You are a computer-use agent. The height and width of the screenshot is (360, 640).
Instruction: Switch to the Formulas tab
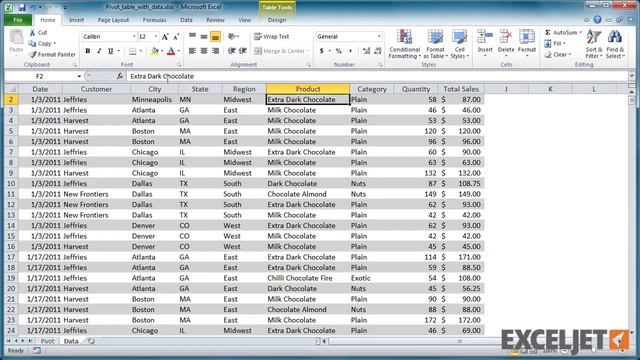point(154,20)
